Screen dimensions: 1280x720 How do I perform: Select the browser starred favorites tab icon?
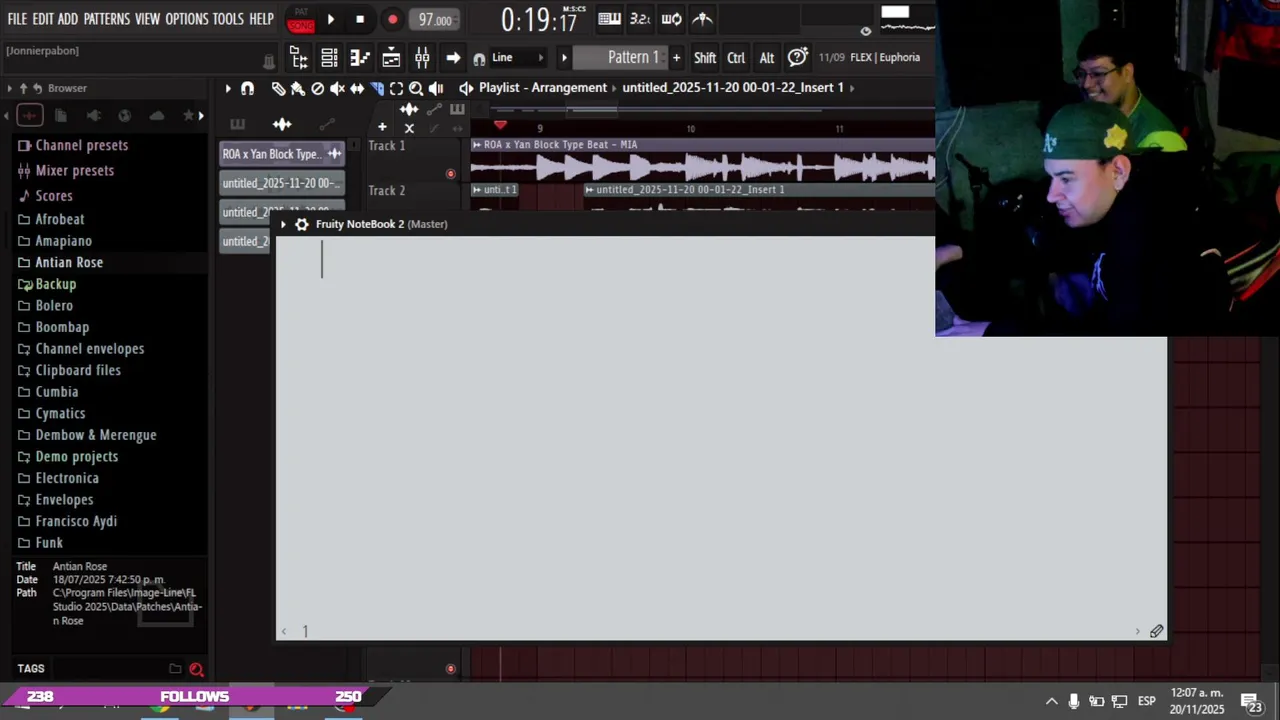(x=188, y=116)
